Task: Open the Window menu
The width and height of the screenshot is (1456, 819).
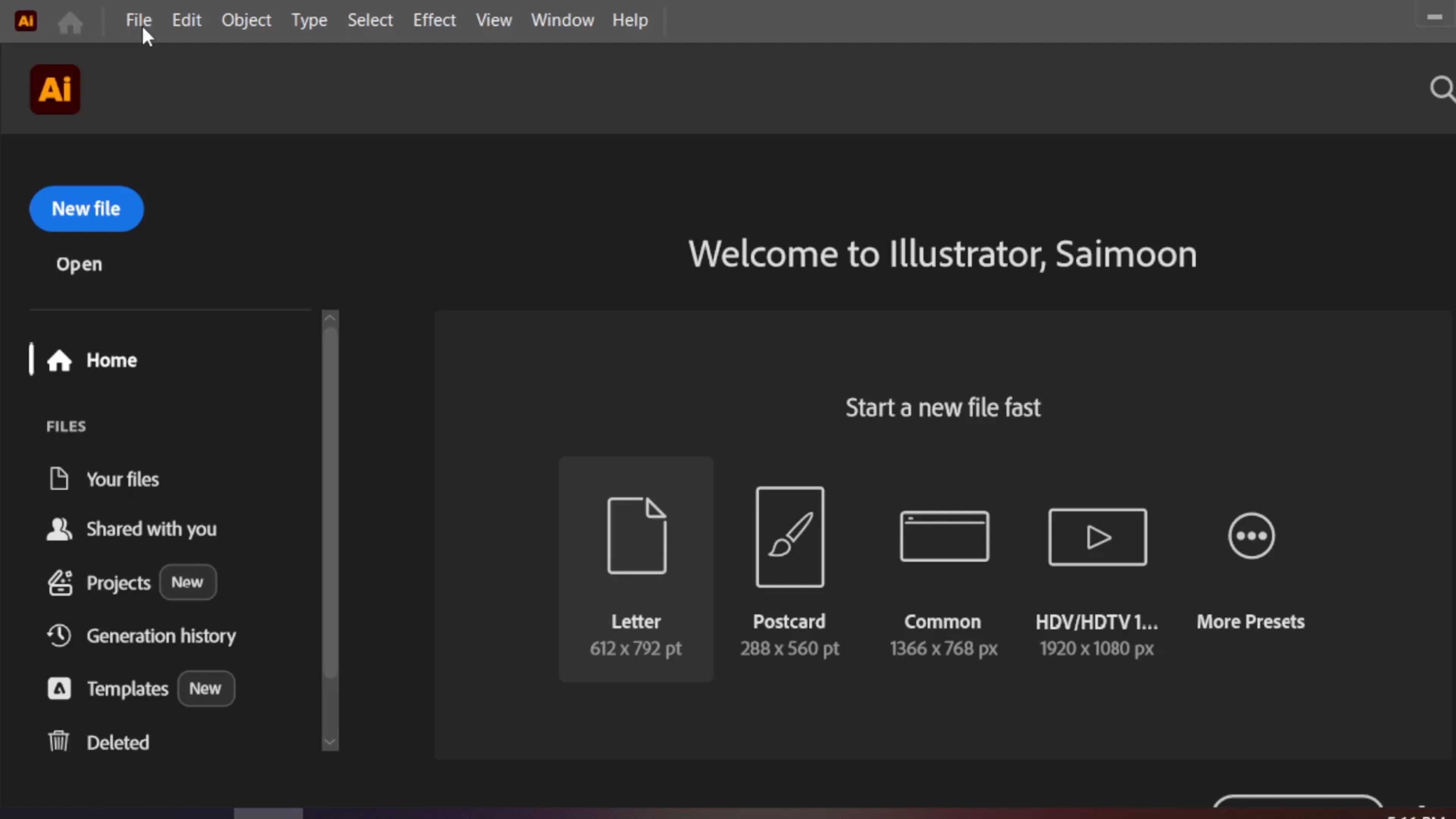Action: click(x=562, y=20)
